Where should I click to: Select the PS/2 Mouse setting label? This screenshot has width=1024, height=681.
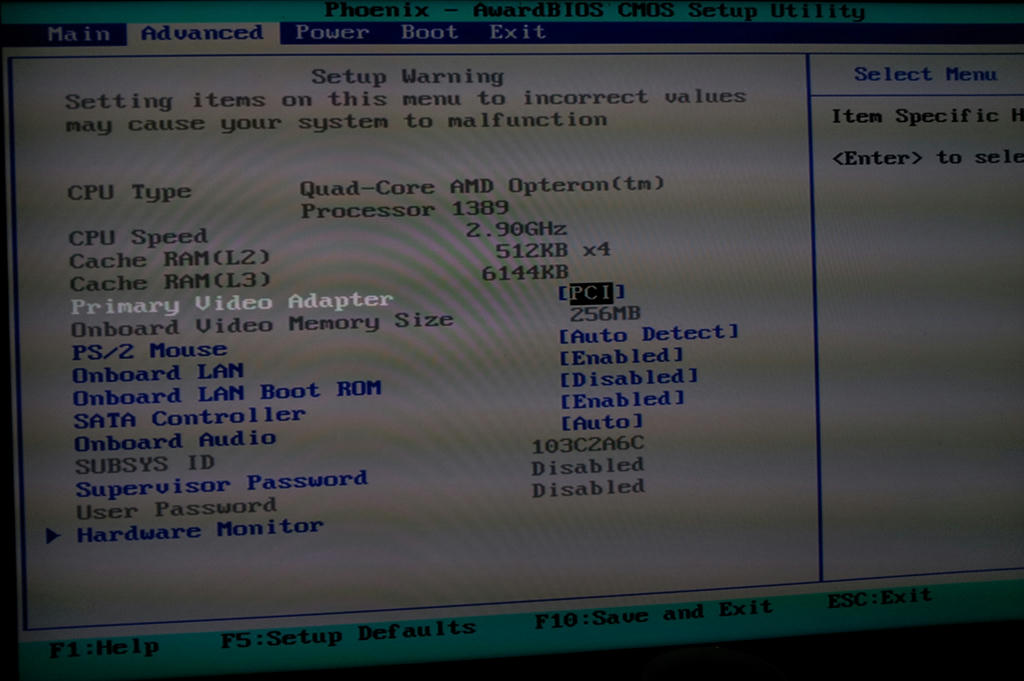[x=150, y=351]
